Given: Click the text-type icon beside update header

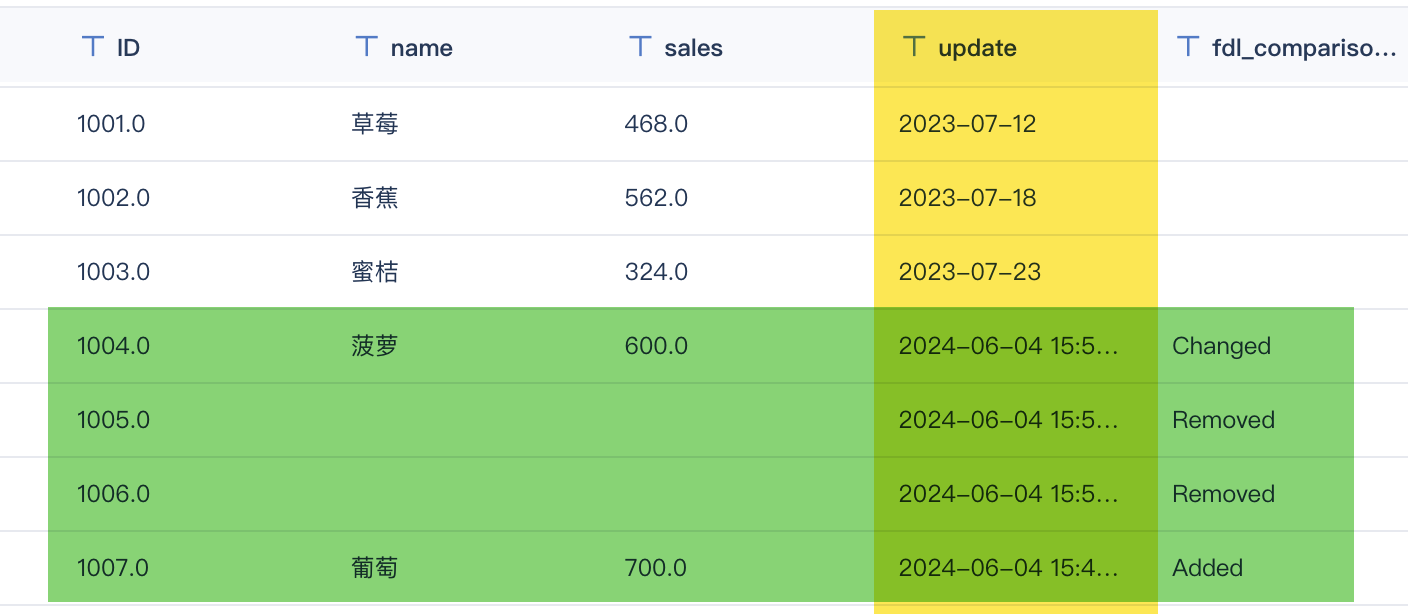Looking at the screenshot, I should coord(914,47).
